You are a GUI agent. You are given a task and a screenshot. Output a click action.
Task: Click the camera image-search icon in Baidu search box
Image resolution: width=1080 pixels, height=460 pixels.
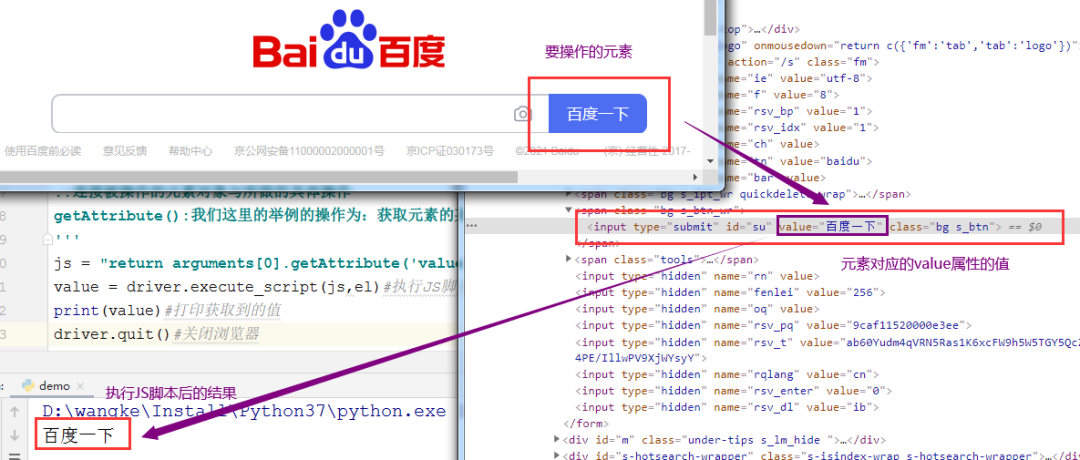pyautogui.click(x=523, y=114)
